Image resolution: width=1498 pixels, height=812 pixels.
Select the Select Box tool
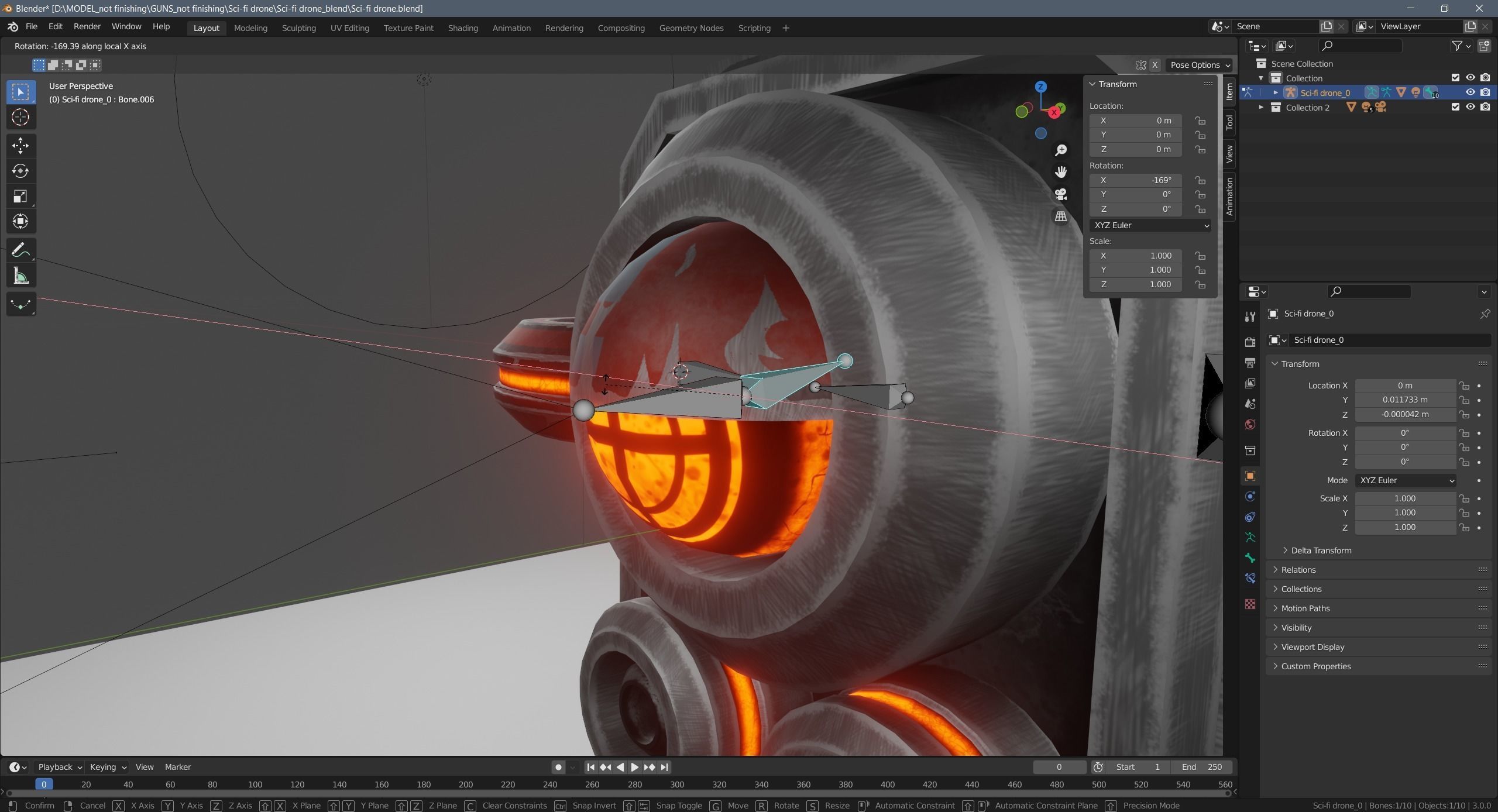(x=20, y=92)
